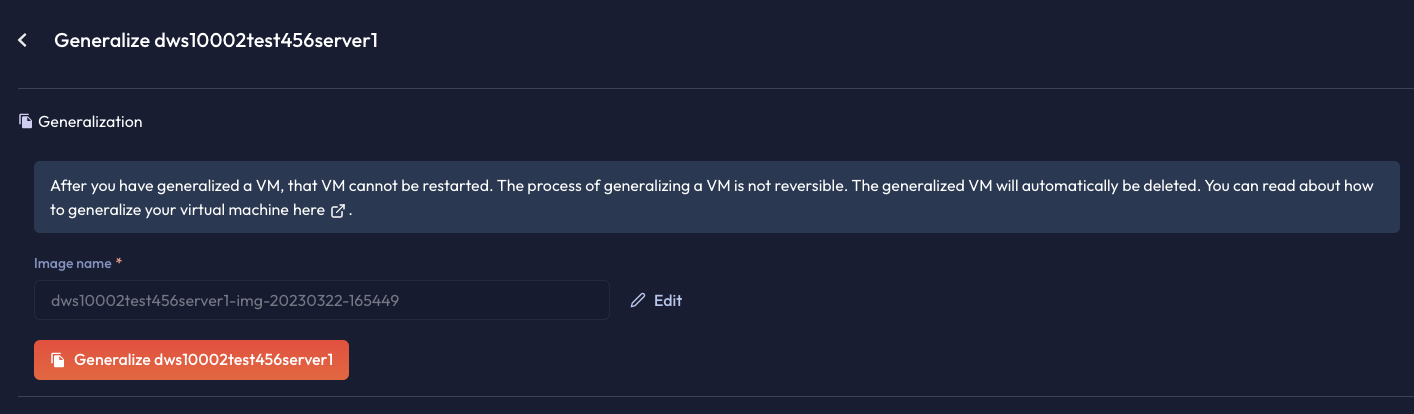Click the Image name field label
This screenshot has height=414, width=1414.
tap(73, 262)
